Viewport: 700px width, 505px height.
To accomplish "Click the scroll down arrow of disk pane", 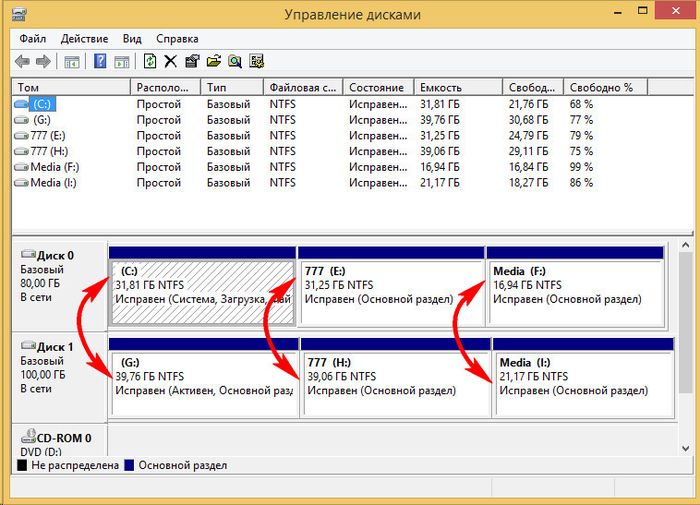I will click(686, 448).
